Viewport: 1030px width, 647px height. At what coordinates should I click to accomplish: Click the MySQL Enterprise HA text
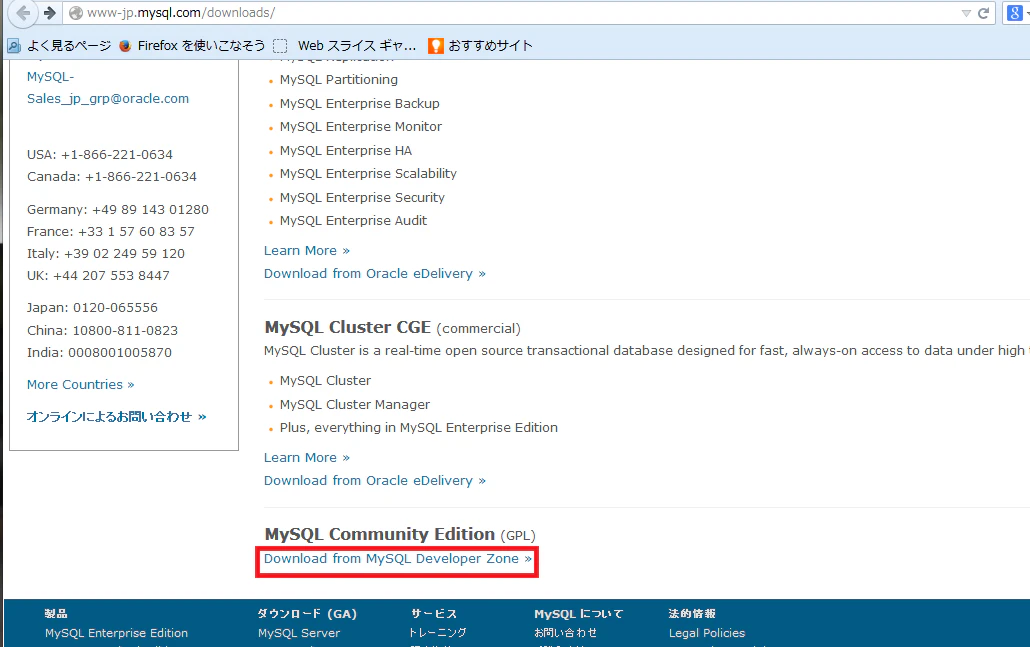click(346, 150)
